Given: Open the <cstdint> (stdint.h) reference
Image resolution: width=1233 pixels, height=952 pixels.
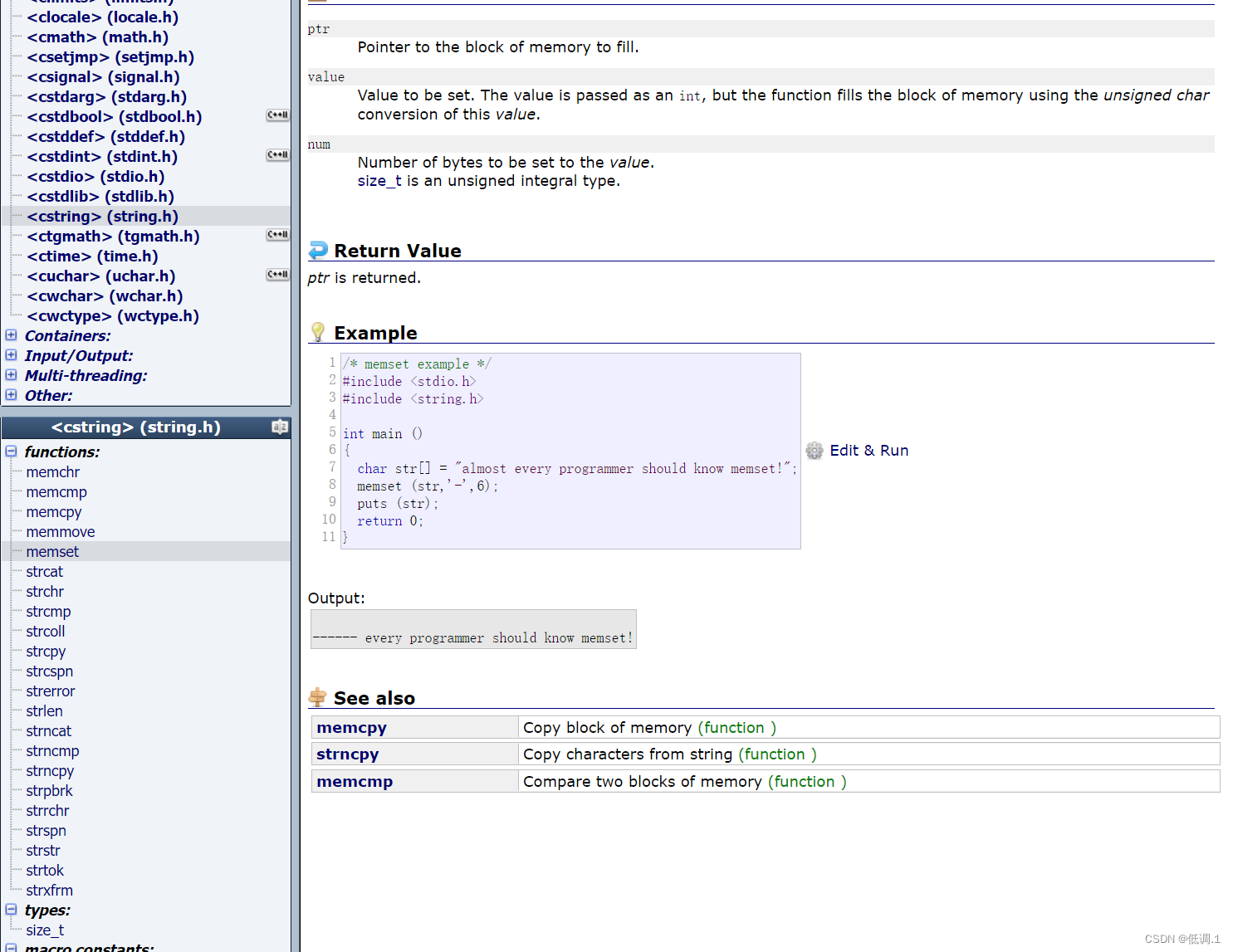Looking at the screenshot, I should [102, 157].
